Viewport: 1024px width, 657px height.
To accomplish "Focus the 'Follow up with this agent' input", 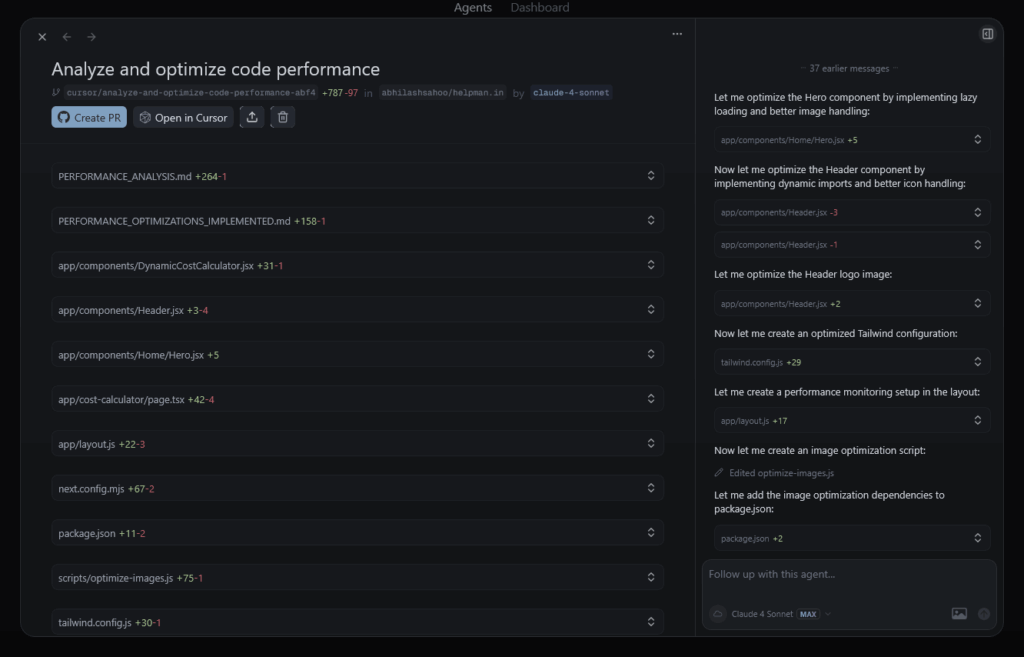I will point(849,575).
